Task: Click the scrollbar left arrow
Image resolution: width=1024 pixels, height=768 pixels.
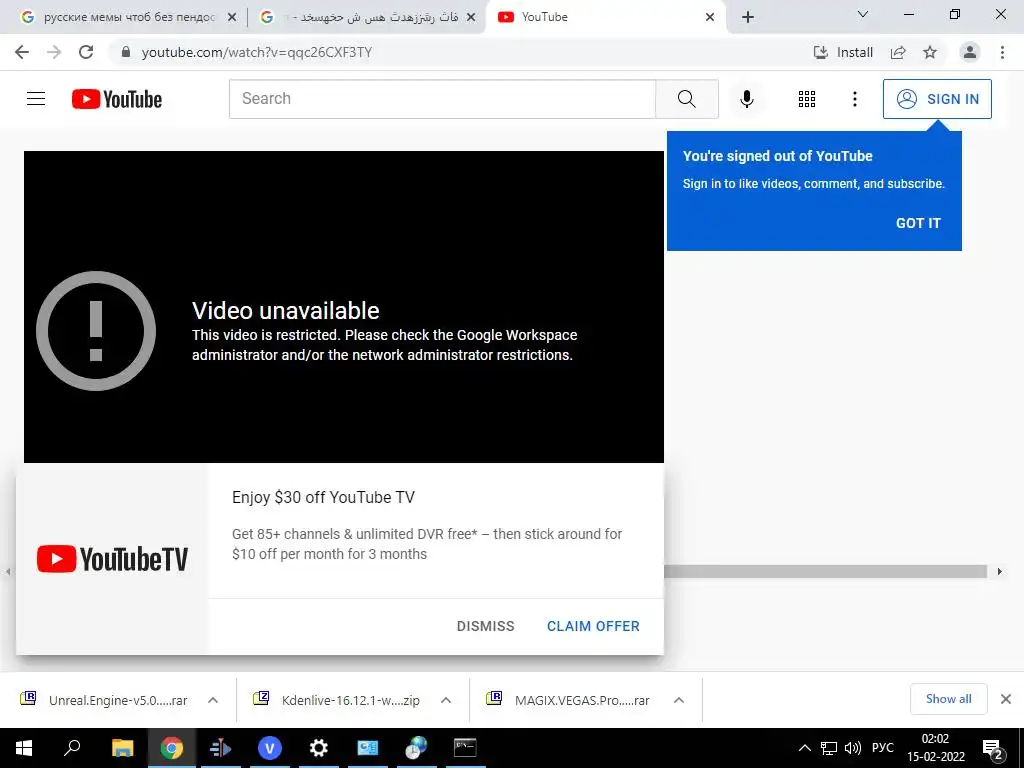Action: [8, 571]
